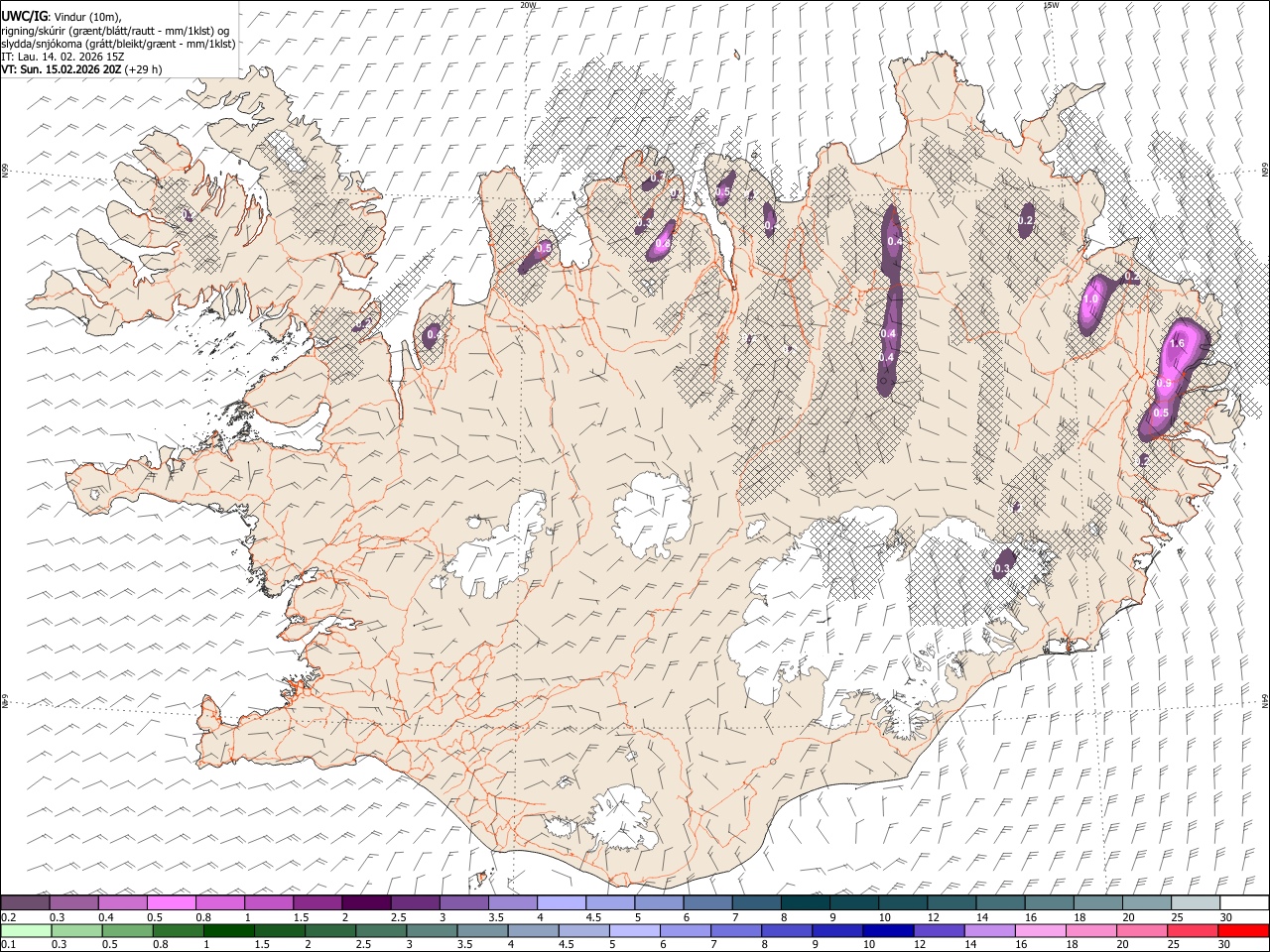Click the 'rigning/skúrir' legend description line
This screenshot has width=1270, height=952.
pos(115,30)
